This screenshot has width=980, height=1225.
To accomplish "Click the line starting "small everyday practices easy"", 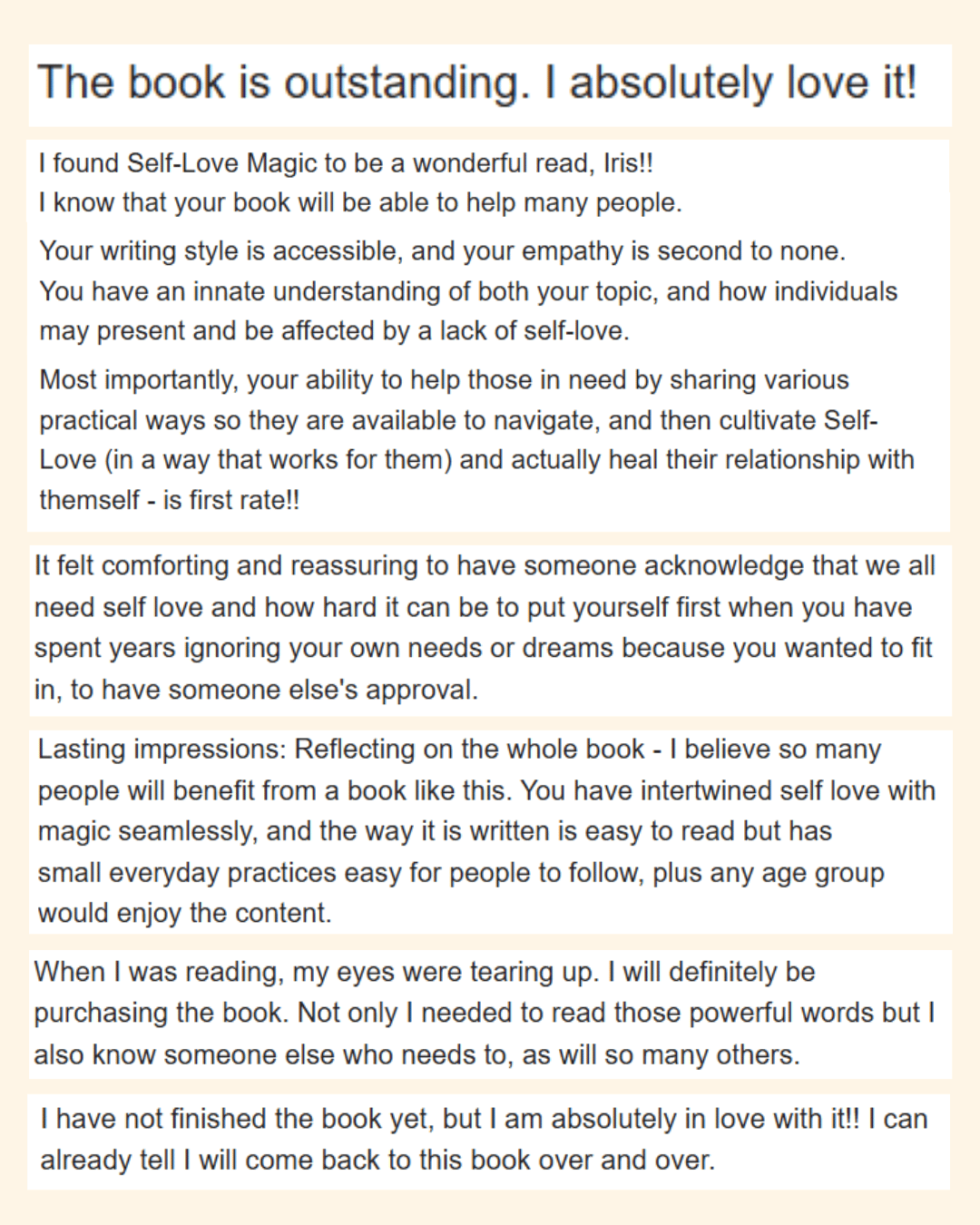I will [x=461, y=873].
